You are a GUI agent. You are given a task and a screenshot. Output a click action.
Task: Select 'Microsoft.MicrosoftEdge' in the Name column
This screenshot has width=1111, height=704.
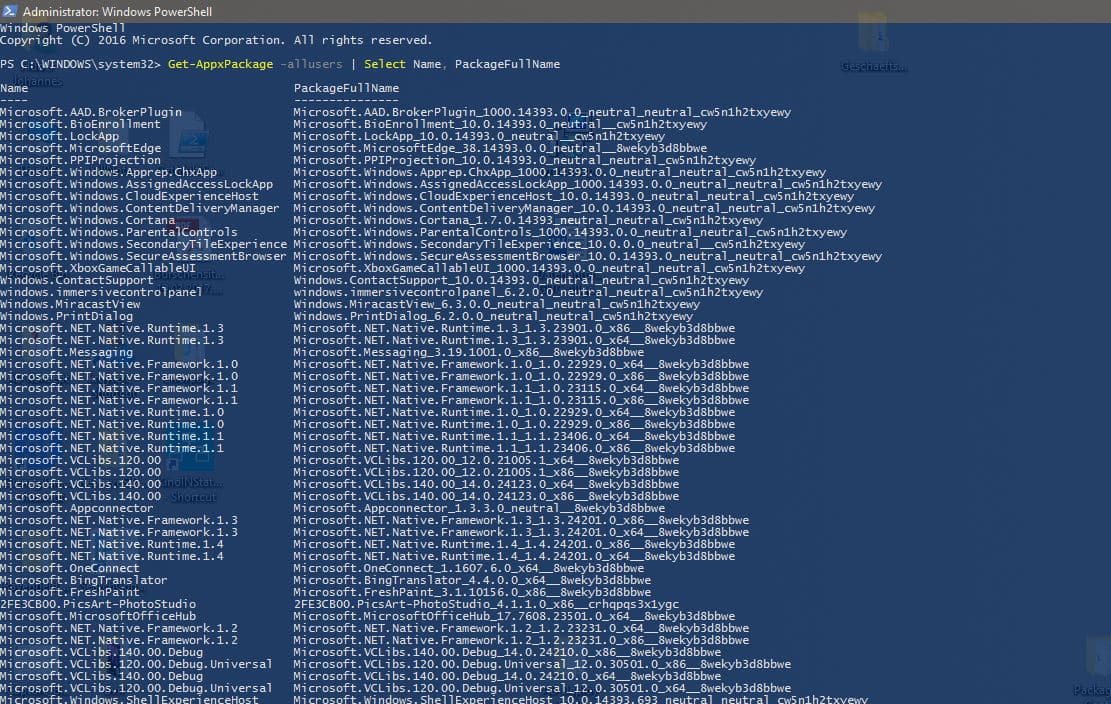point(80,148)
